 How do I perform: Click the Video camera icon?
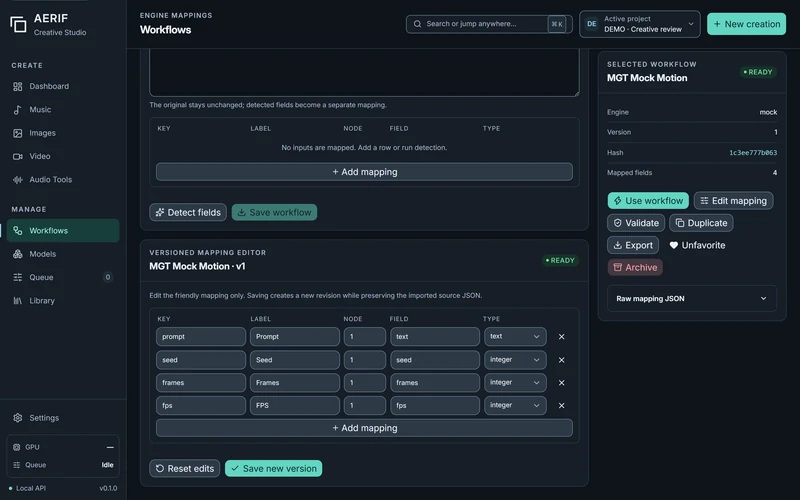pos(18,156)
